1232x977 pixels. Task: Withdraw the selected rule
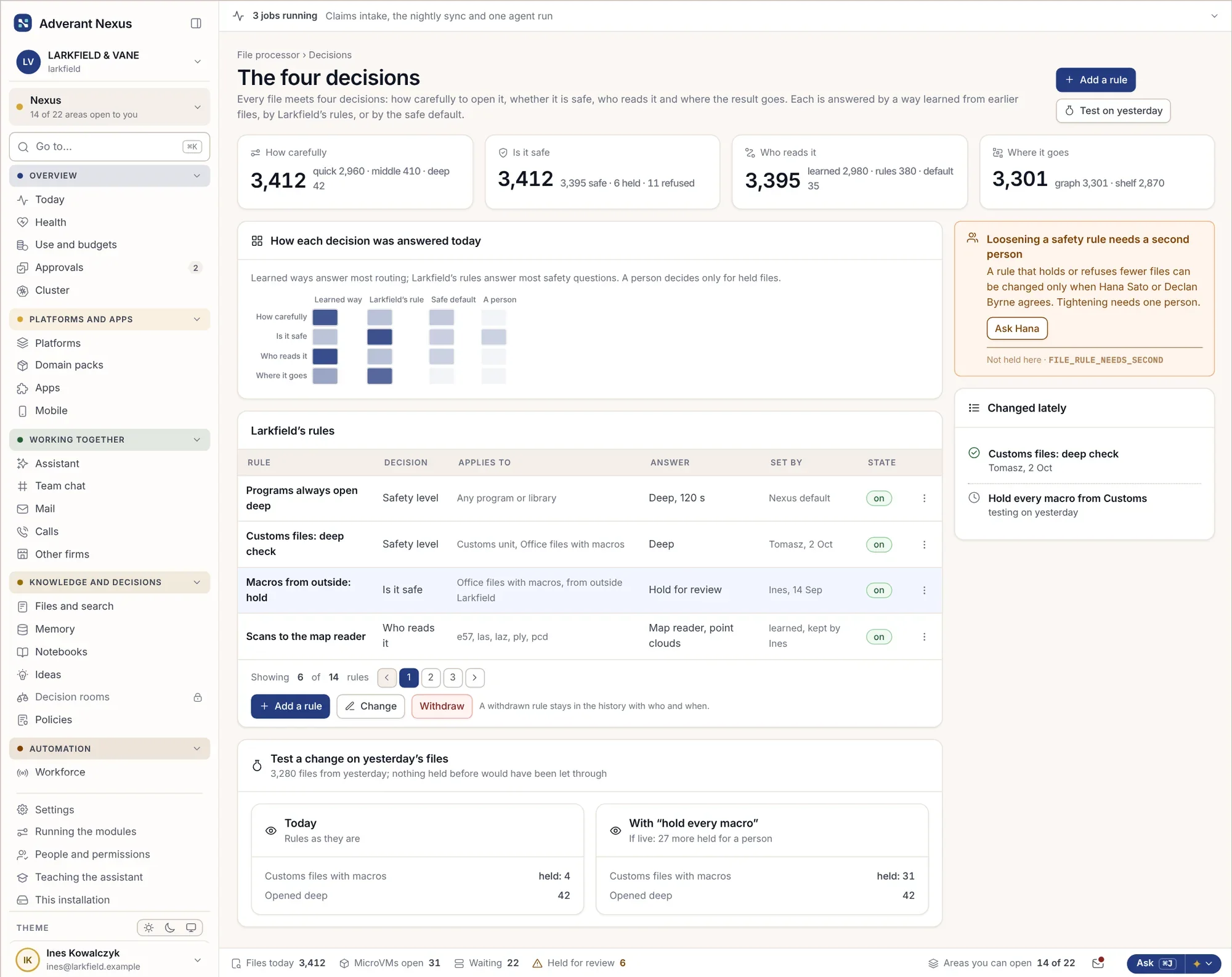pyautogui.click(x=442, y=707)
